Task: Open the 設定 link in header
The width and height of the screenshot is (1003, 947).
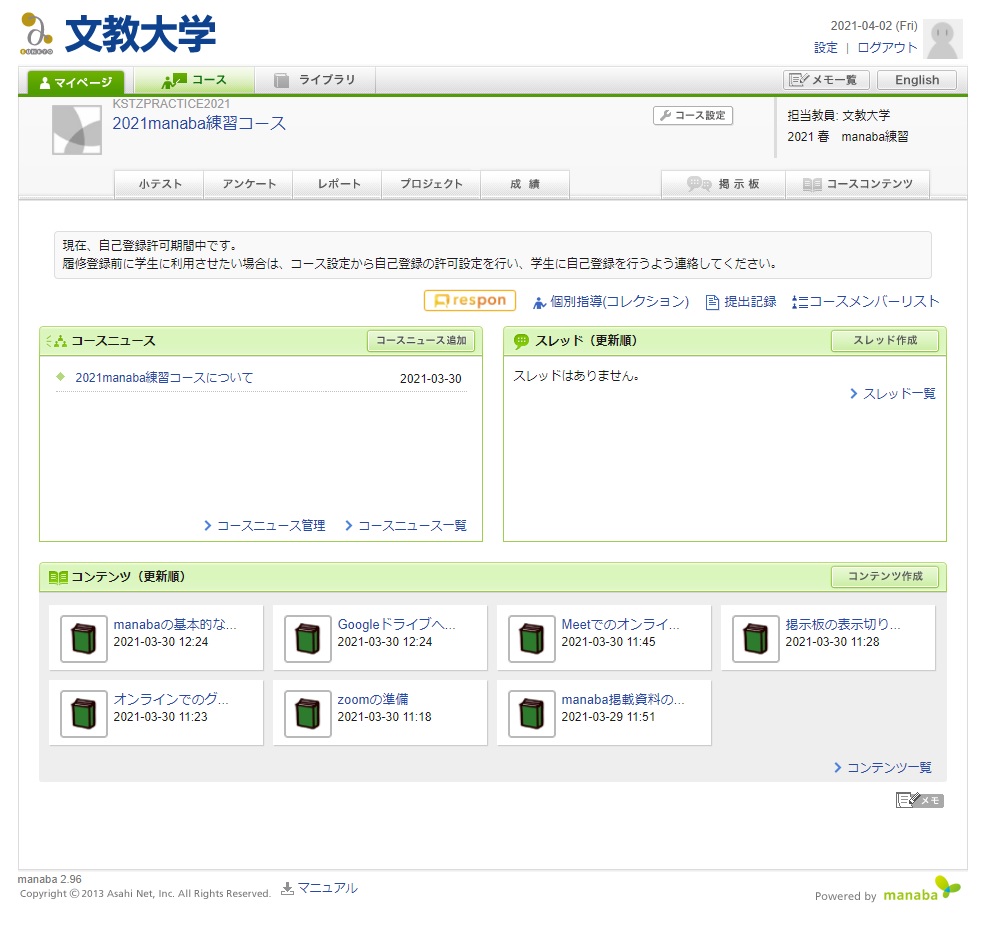Action: click(x=825, y=47)
